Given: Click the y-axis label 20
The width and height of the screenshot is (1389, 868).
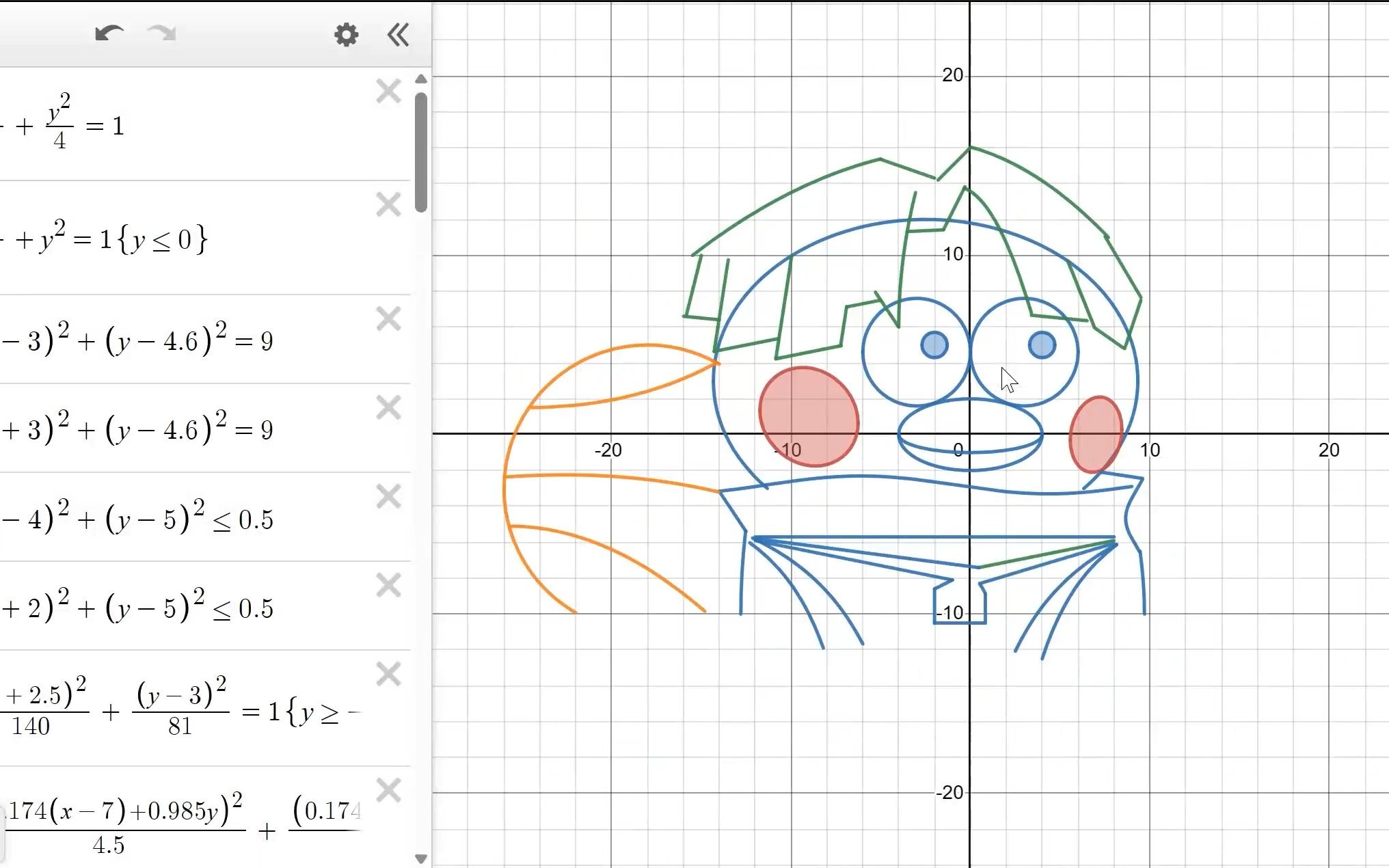Looking at the screenshot, I should point(952,75).
